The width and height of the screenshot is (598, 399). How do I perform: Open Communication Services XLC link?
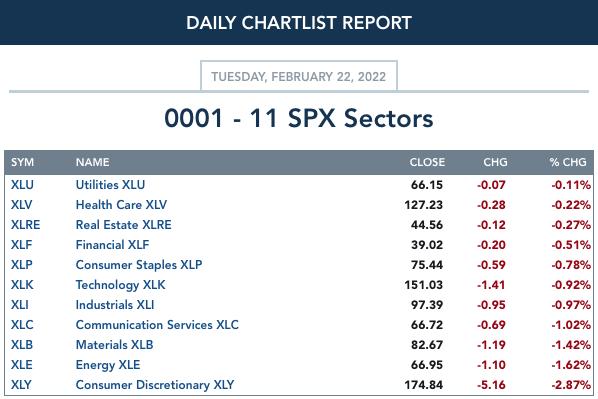(x=157, y=325)
